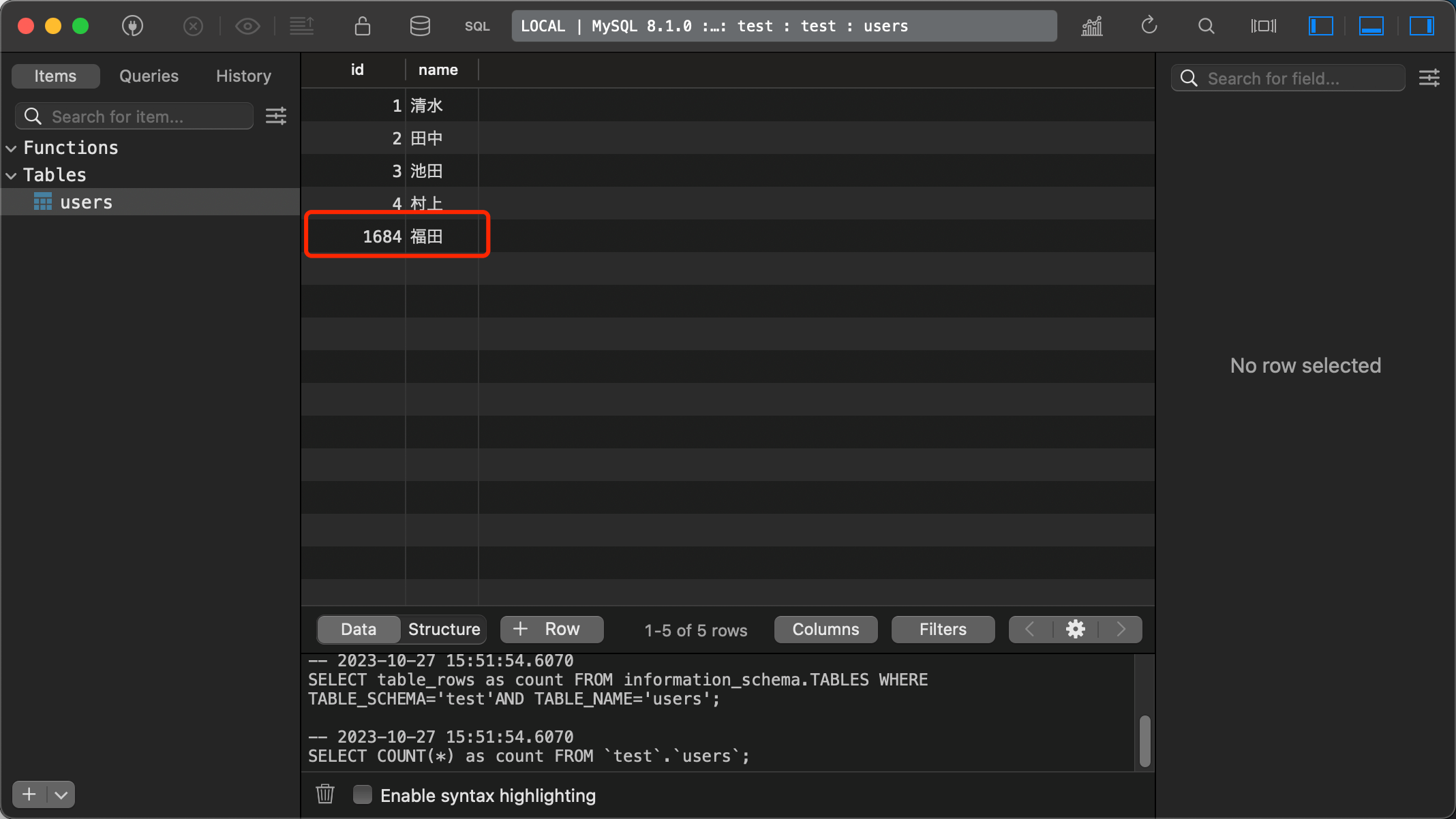Image resolution: width=1456 pixels, height=819 pixels.
Task: Click the settings gear icon in pagination
Action: click(x=1076, y=628)
